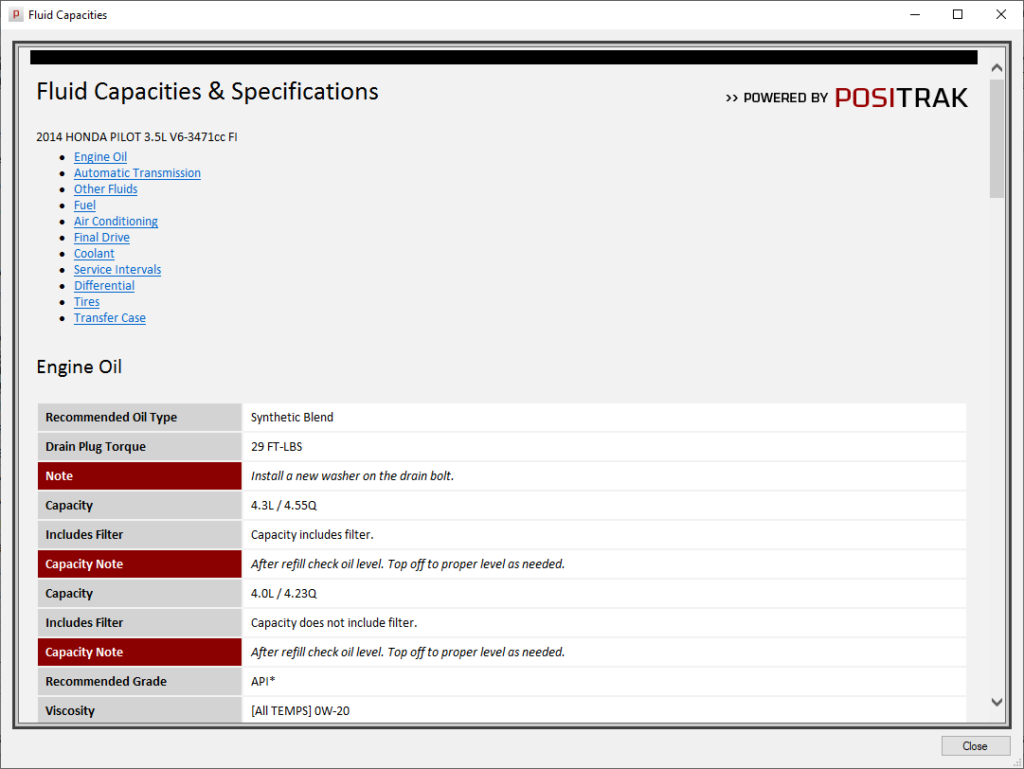Go to the Fuel section link
Viewport: 1024px width, 769px height.
point(84,205)
